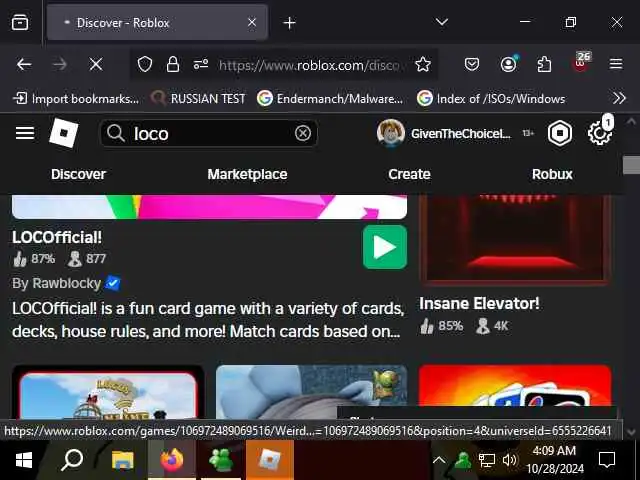Show hidden system tray icons chevron

coord(439,460)
